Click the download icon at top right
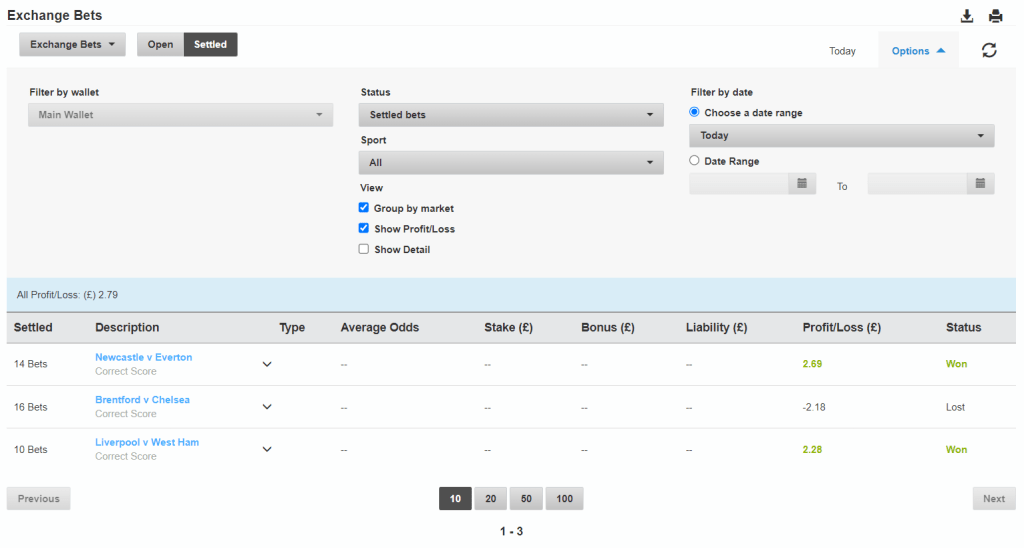Viewport: 1024px width, 548px height. coord(967,16)
